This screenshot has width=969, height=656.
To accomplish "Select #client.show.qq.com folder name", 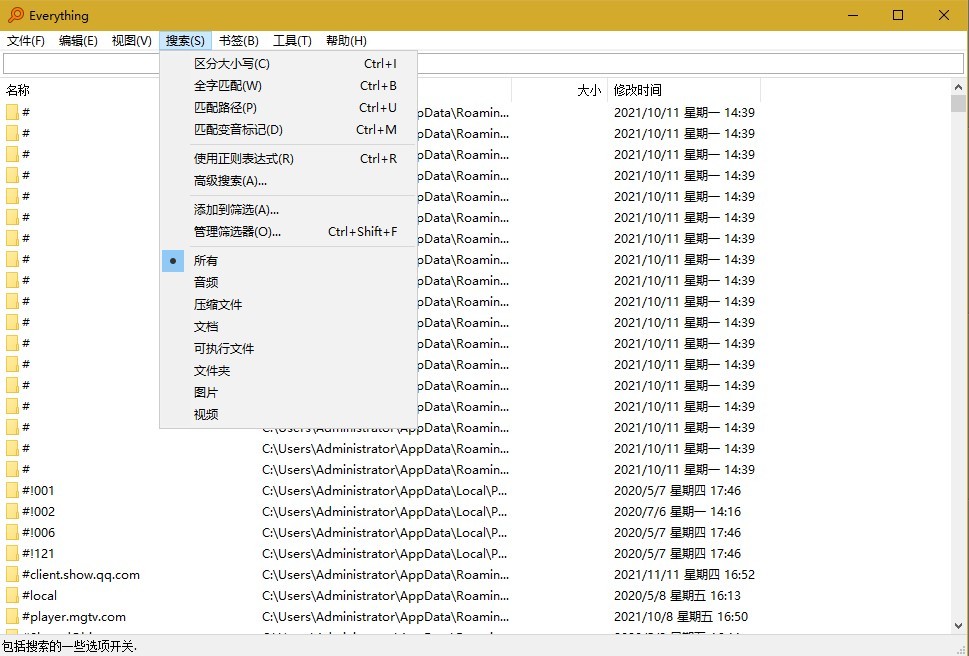I will [81, 574].
